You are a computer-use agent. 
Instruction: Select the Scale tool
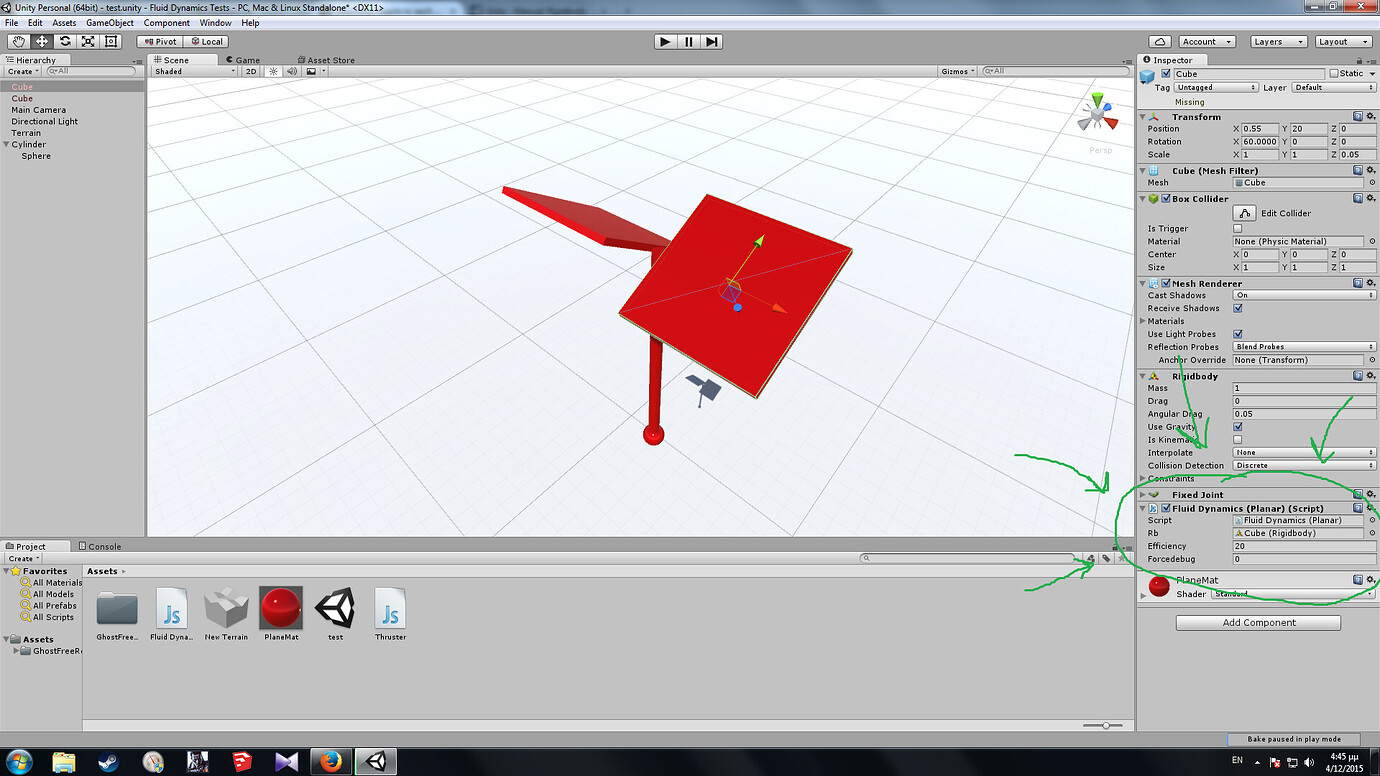(87, 41)
